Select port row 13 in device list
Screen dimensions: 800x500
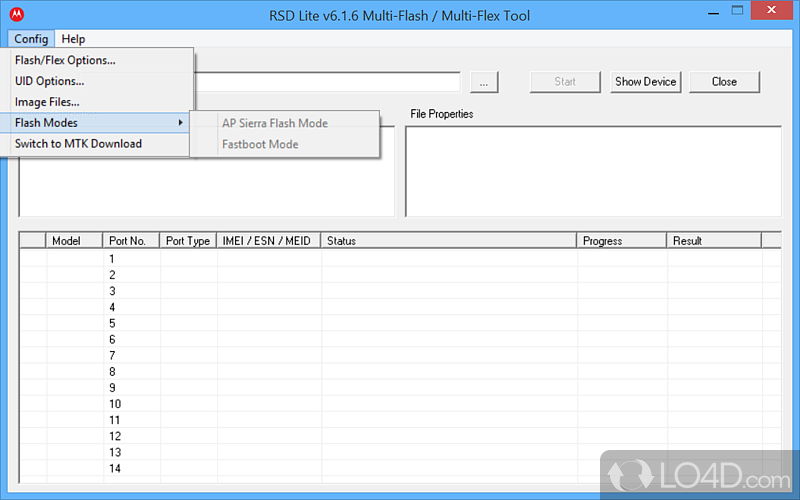[x=400, y=452]
